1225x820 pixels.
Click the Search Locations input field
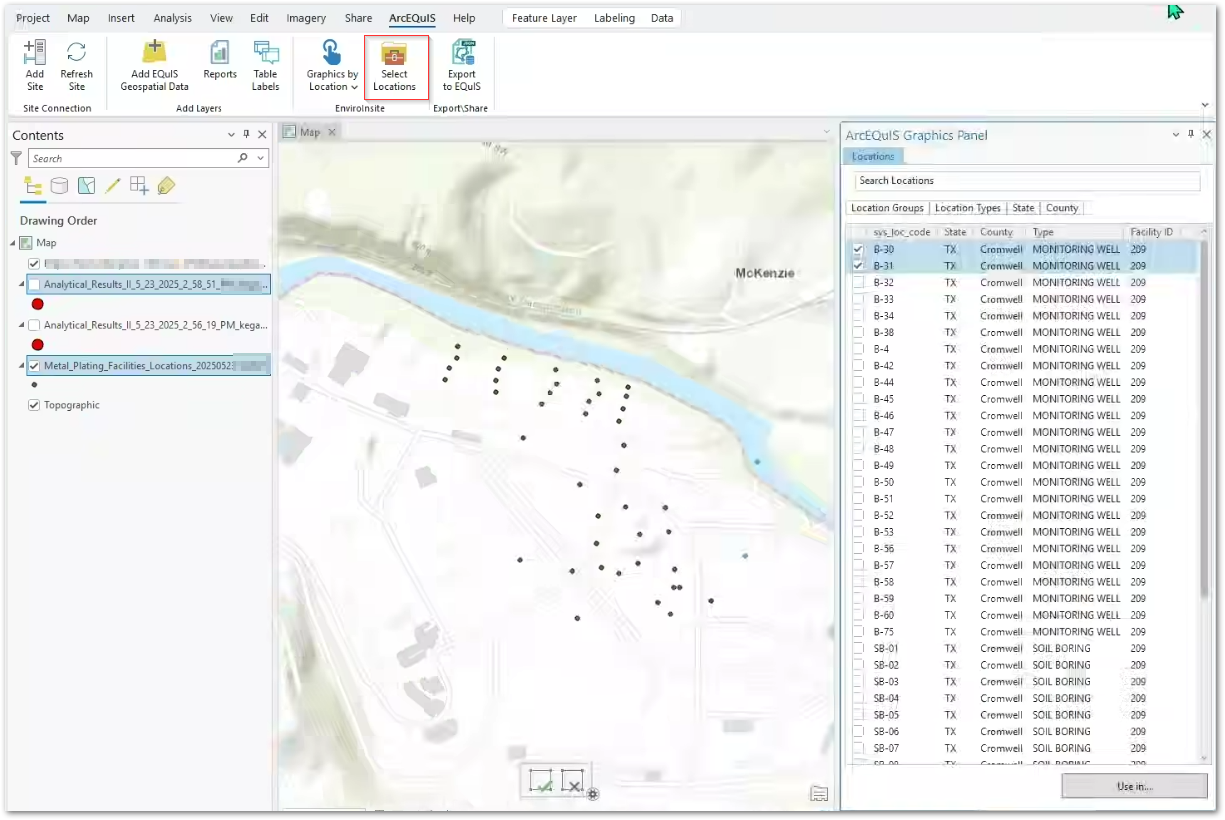(x=1027, y=181)
